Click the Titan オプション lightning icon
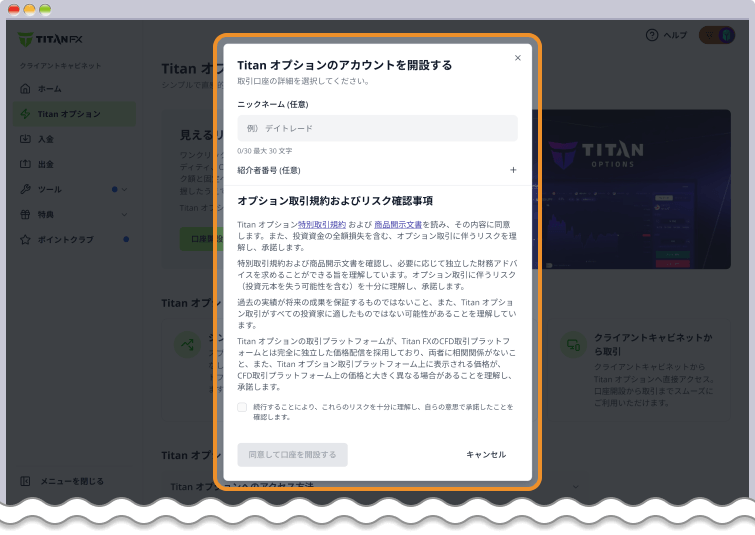This screenshot has height=535, width=755. point(26,114)
